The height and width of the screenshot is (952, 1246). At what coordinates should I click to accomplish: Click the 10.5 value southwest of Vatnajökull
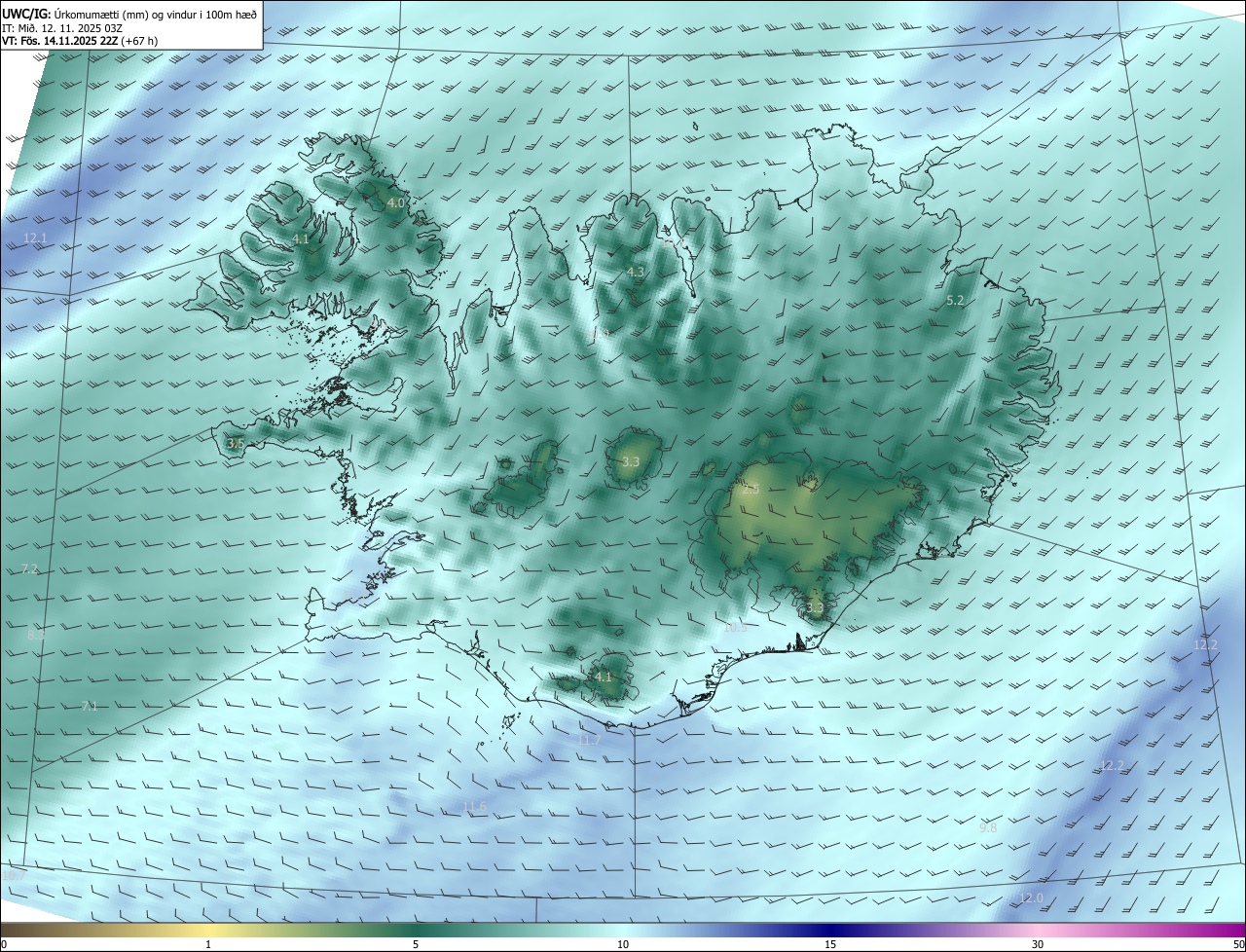pos(735,628)
